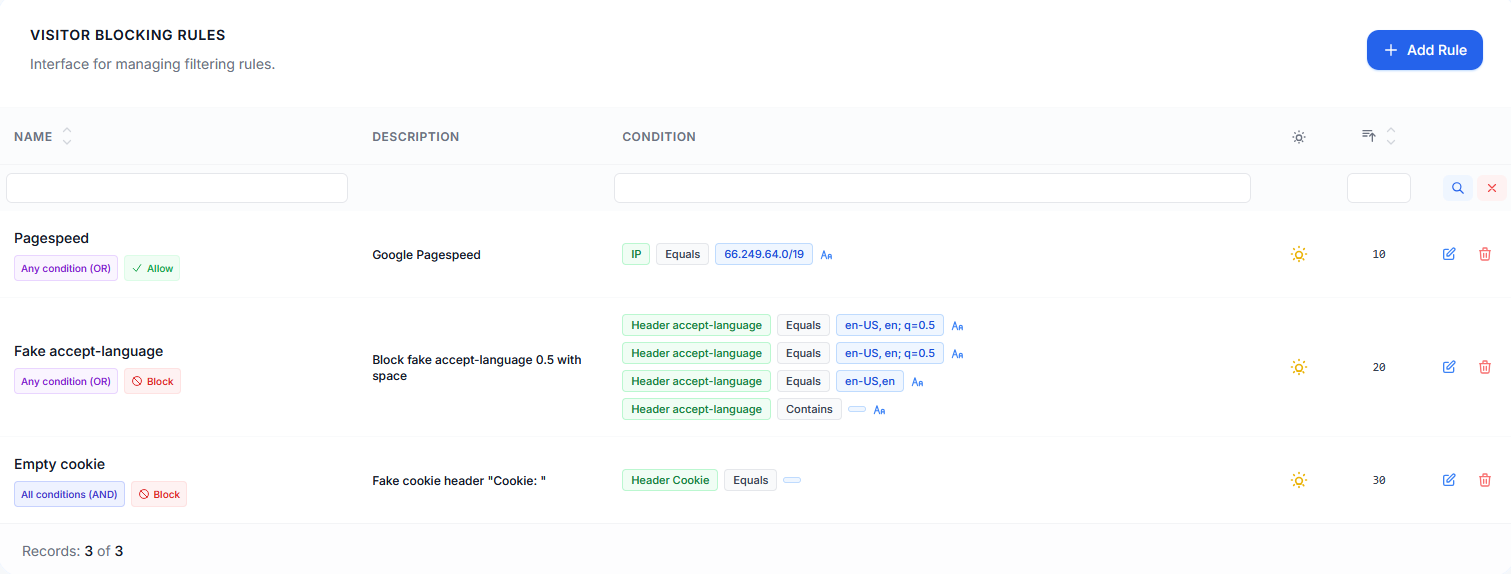Focus the Name filter input field

pos(177,188)
